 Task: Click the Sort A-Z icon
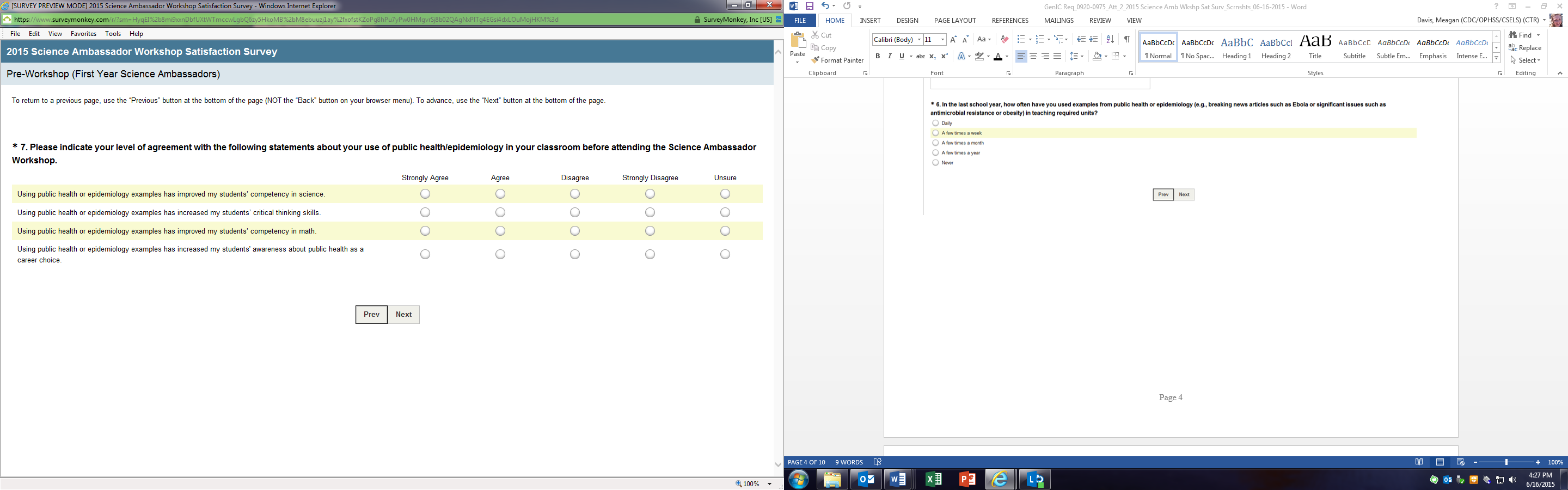tap(1110, 39)
